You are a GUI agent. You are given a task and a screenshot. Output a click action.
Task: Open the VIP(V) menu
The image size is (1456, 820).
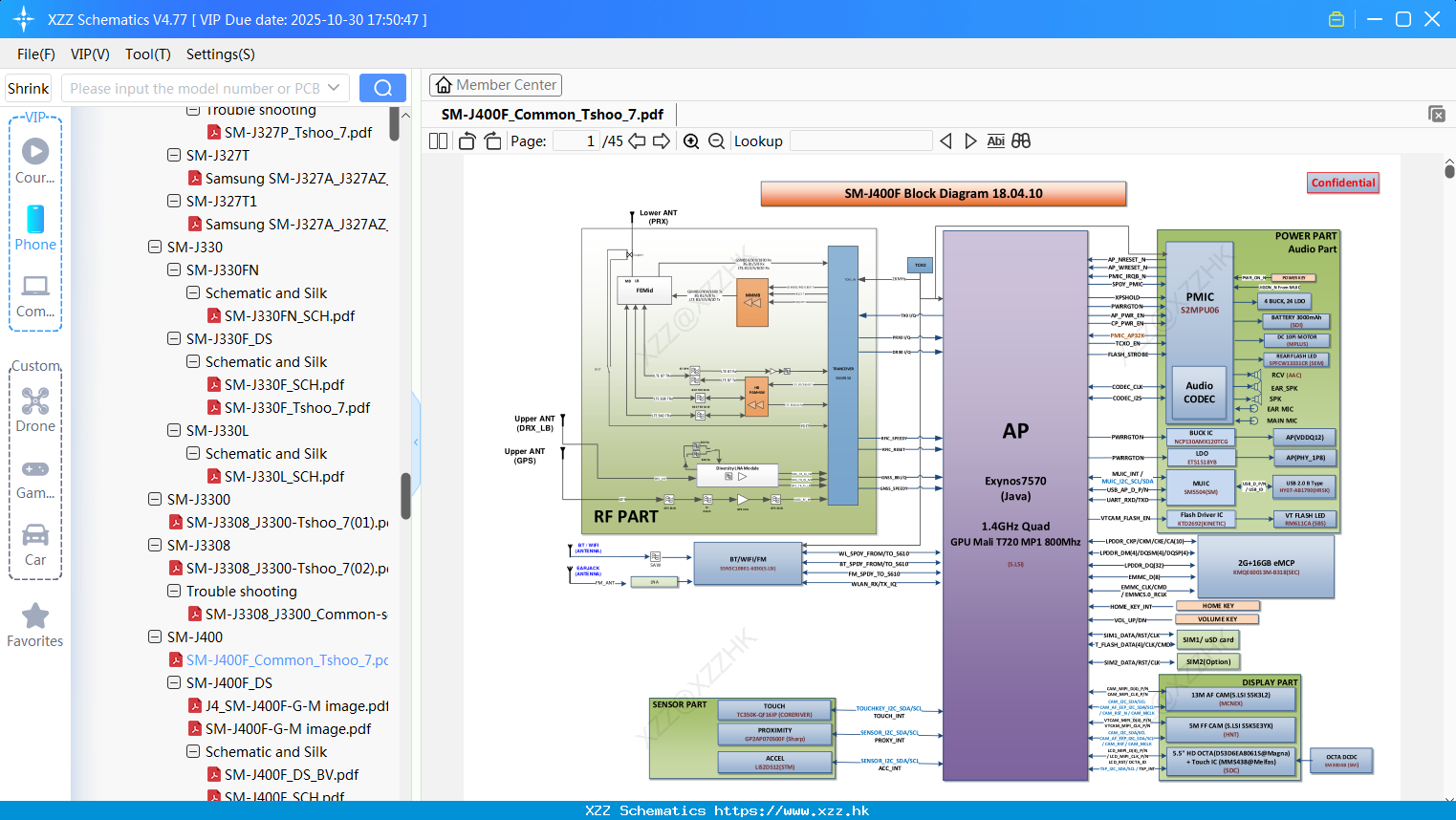tap(90, 54)
